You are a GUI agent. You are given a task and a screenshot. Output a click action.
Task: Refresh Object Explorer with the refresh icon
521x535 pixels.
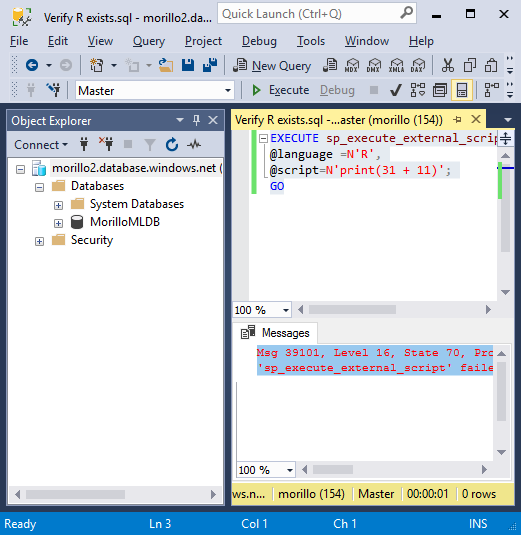coord(172,145)
